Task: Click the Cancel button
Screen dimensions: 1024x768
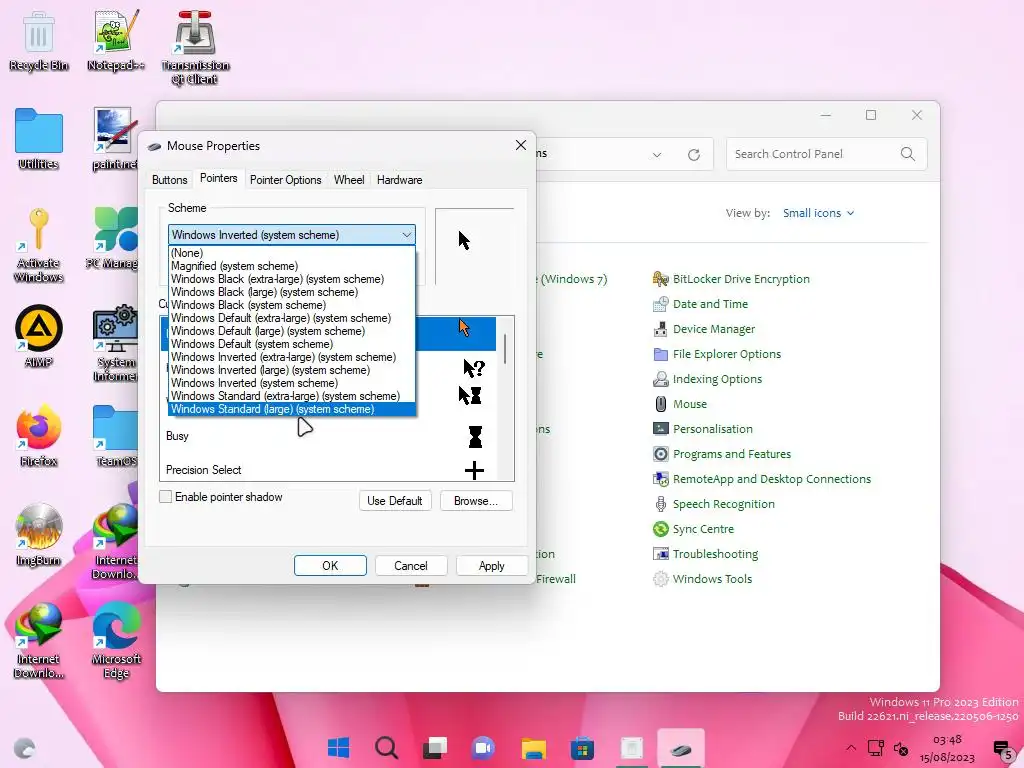Action: (x=411, y=566)
